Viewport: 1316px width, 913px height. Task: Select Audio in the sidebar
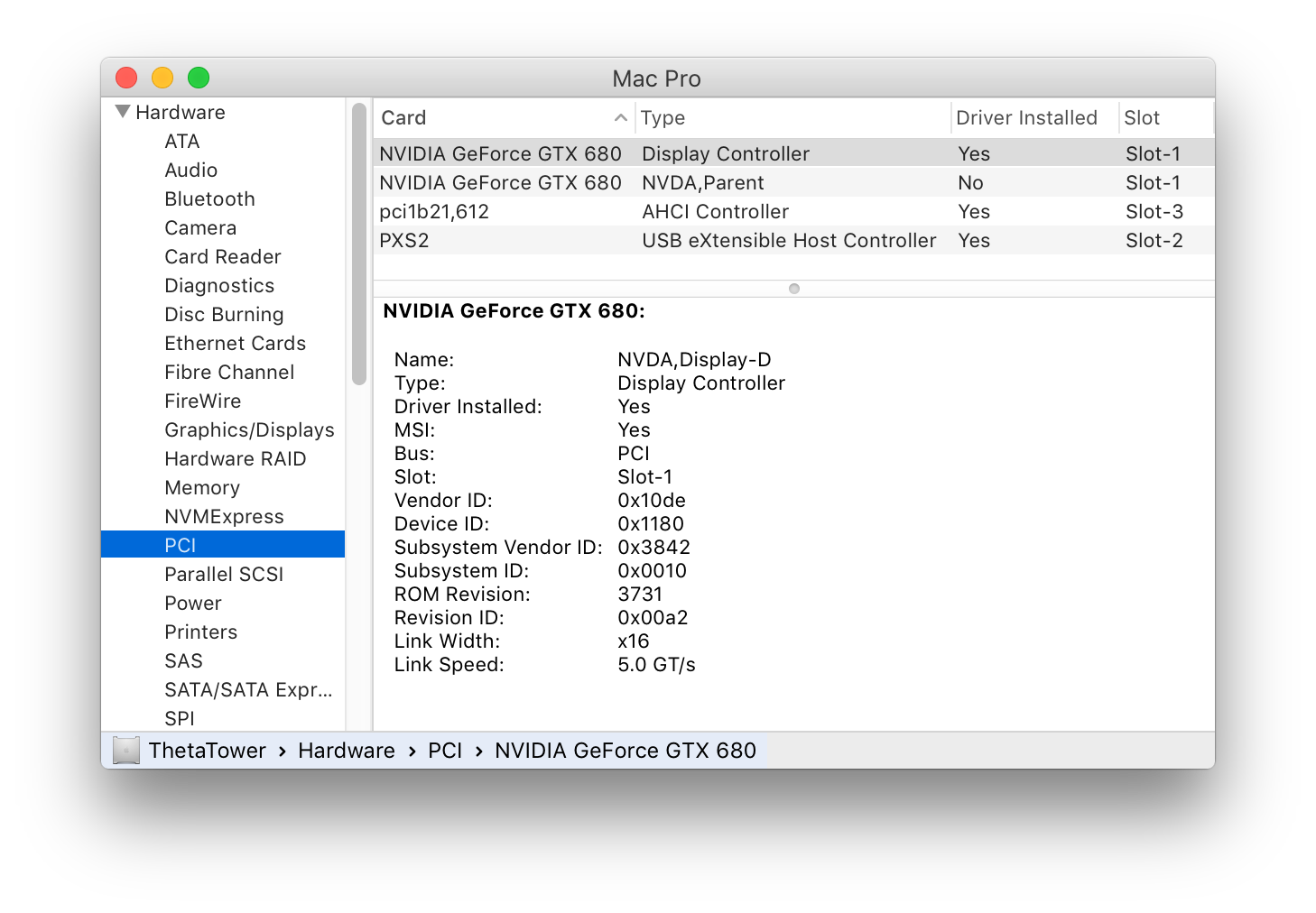tap(191, 170)
